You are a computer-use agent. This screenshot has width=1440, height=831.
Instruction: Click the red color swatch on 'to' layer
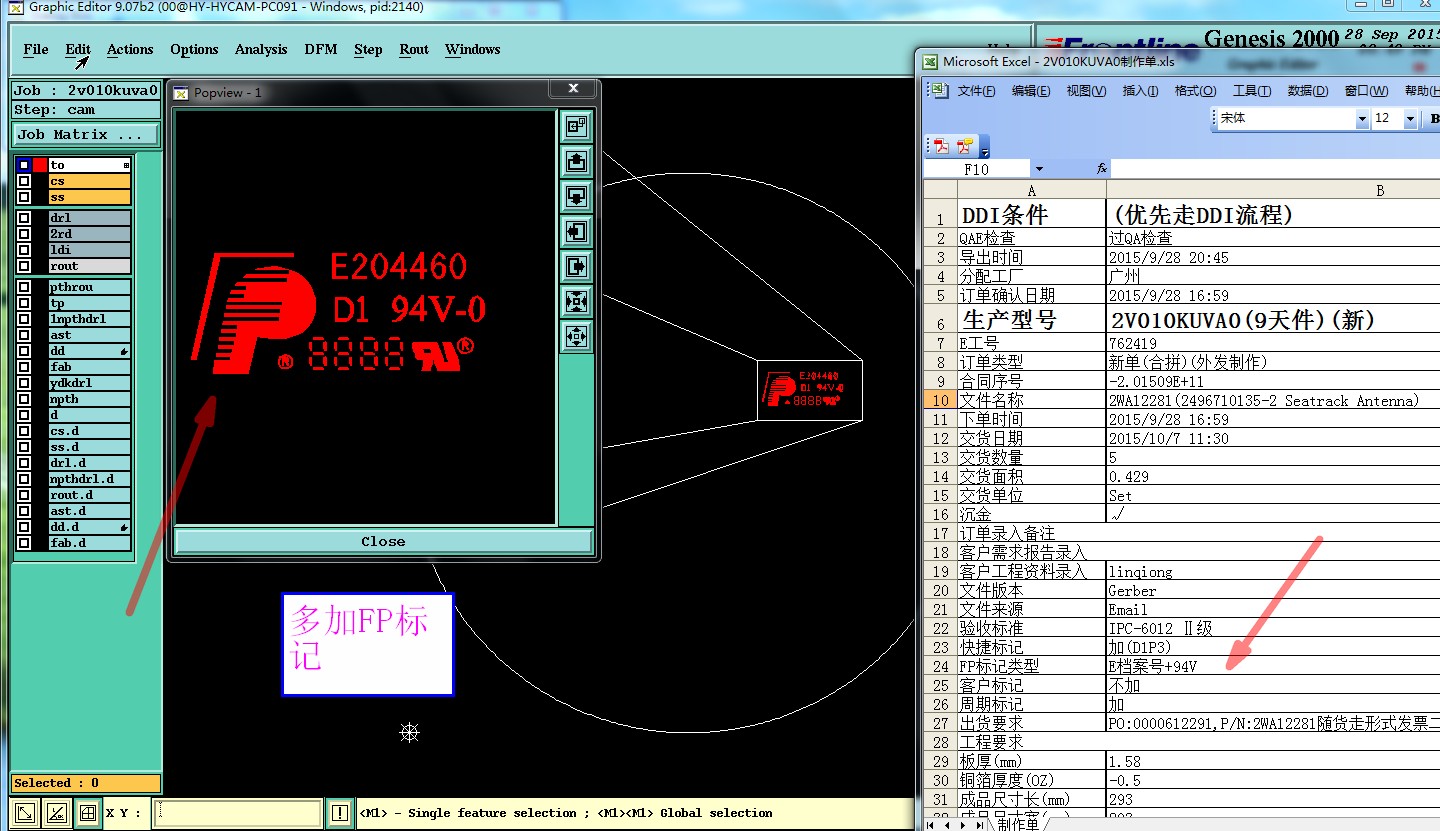click(40, 165)
